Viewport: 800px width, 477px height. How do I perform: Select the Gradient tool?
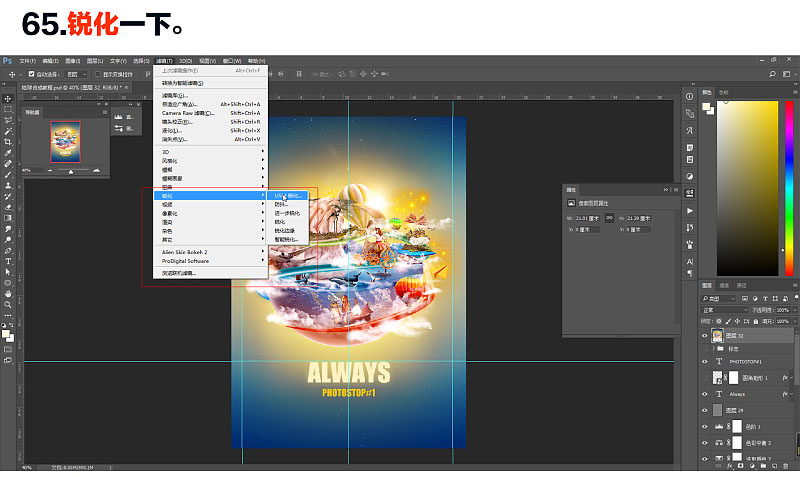pyautogui.click(x=8, y=218)
